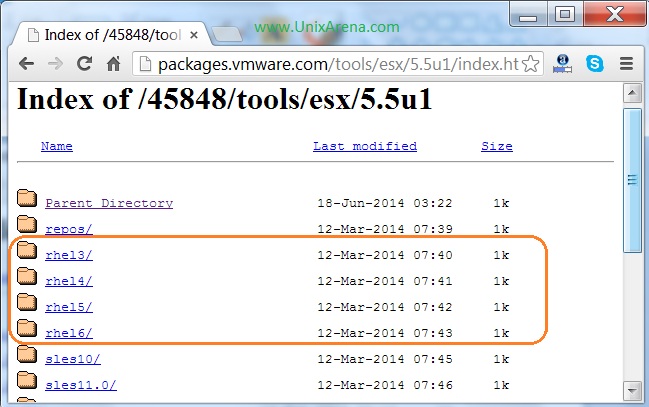Click the timestamp 12-Mar-2014 07:39
The height and width of the screenshot is (407, 649).
[x=385, y=229]
